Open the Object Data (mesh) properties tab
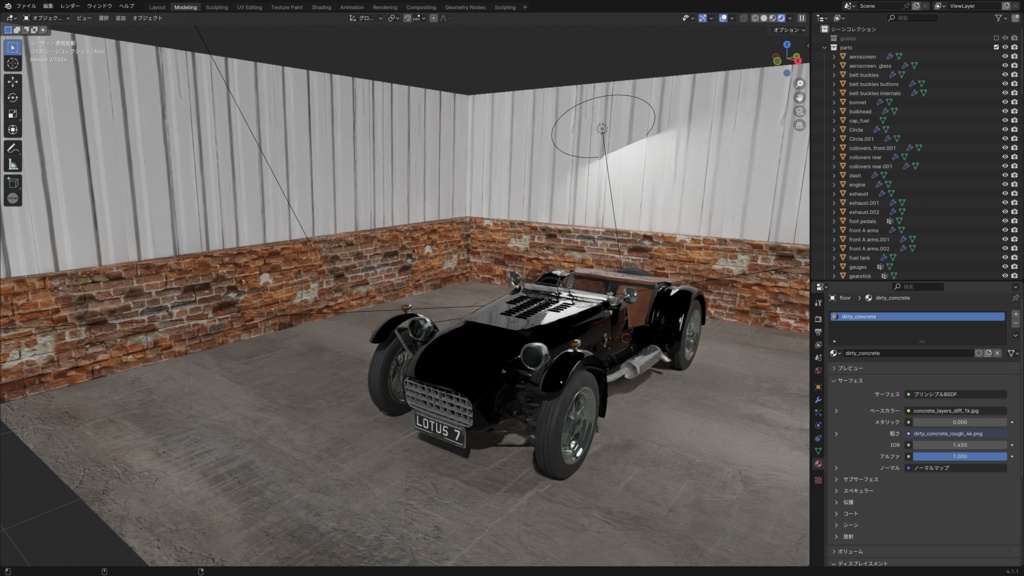1024x576 pixels. [x=818, y=451]
